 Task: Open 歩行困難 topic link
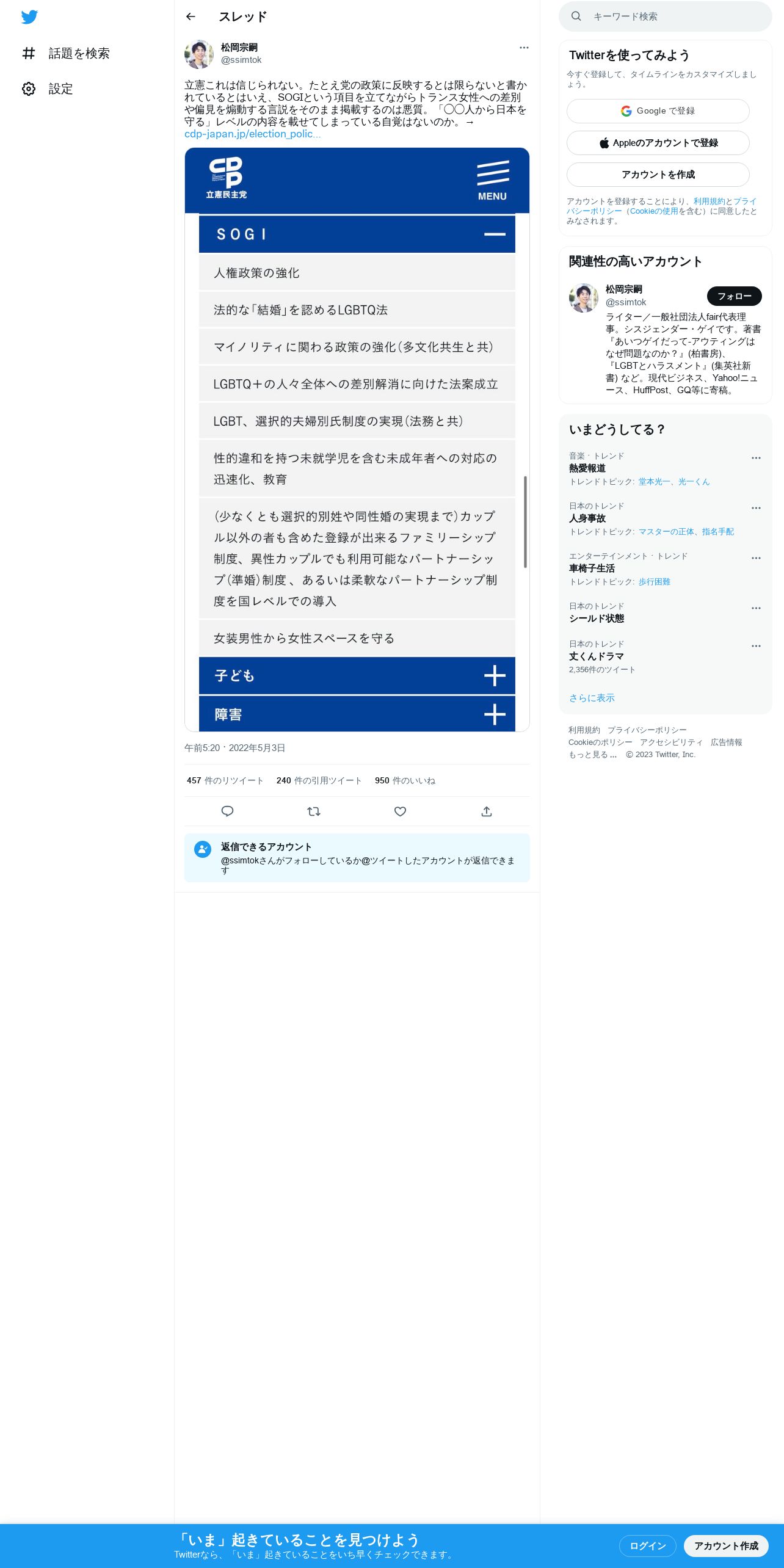655,582
